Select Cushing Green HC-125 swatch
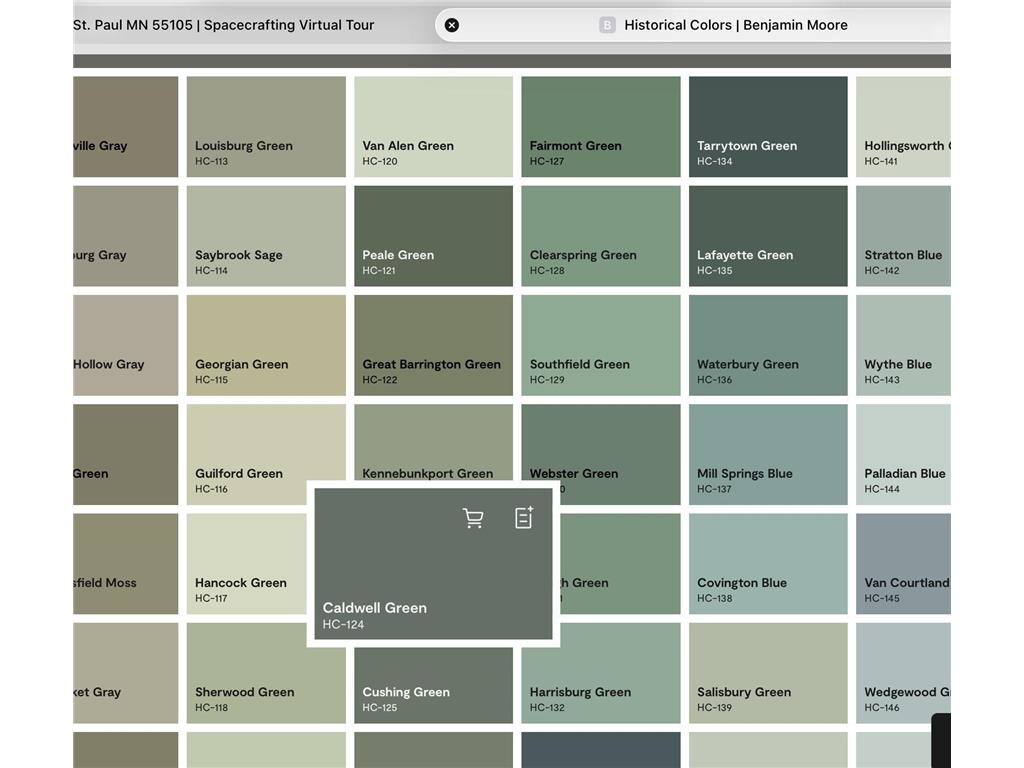The height and width of the screenshot is (768, 1024). [x=434, y=685]
